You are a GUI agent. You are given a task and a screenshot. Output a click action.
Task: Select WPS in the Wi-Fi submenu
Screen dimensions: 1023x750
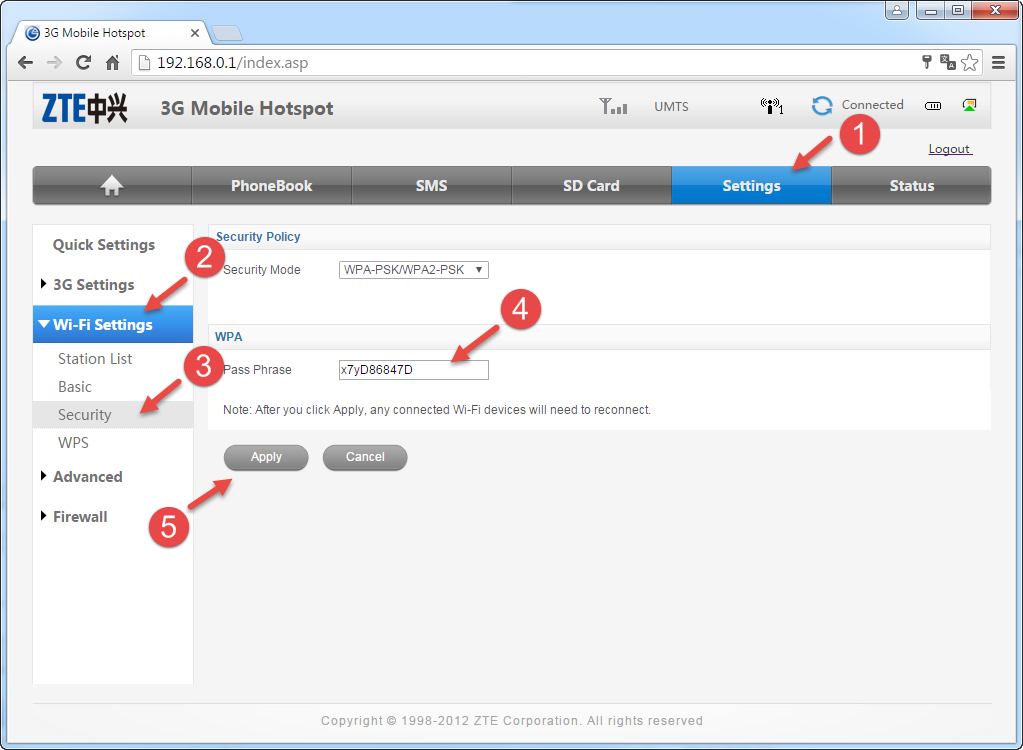tap(73, 443)
